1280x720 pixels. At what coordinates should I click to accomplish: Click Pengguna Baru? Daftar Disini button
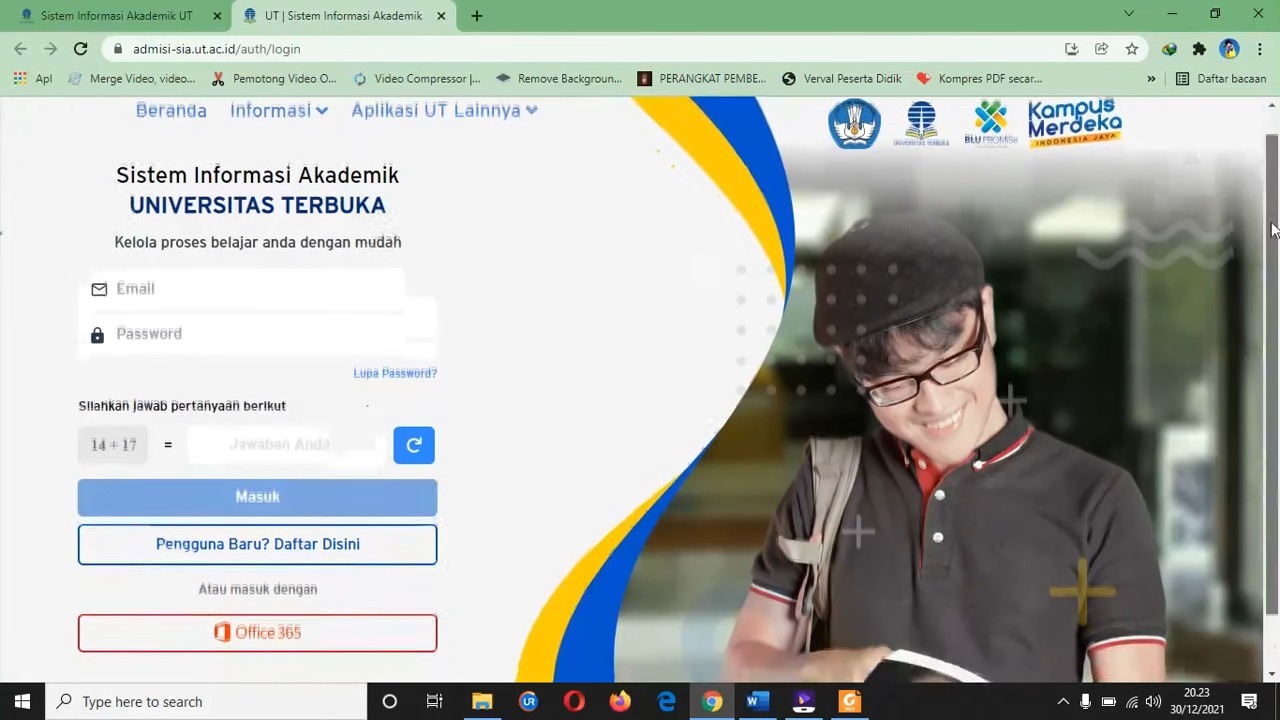(x=258, y=544)
